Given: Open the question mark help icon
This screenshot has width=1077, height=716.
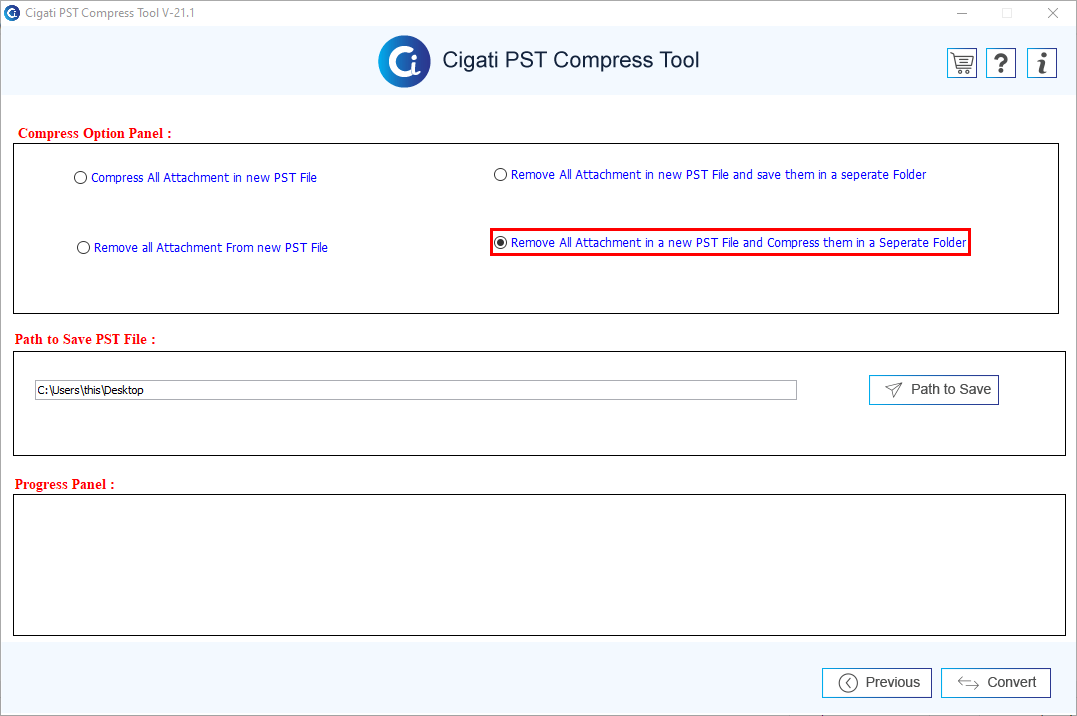Looking at the screenshot, I should [1001, 63].
